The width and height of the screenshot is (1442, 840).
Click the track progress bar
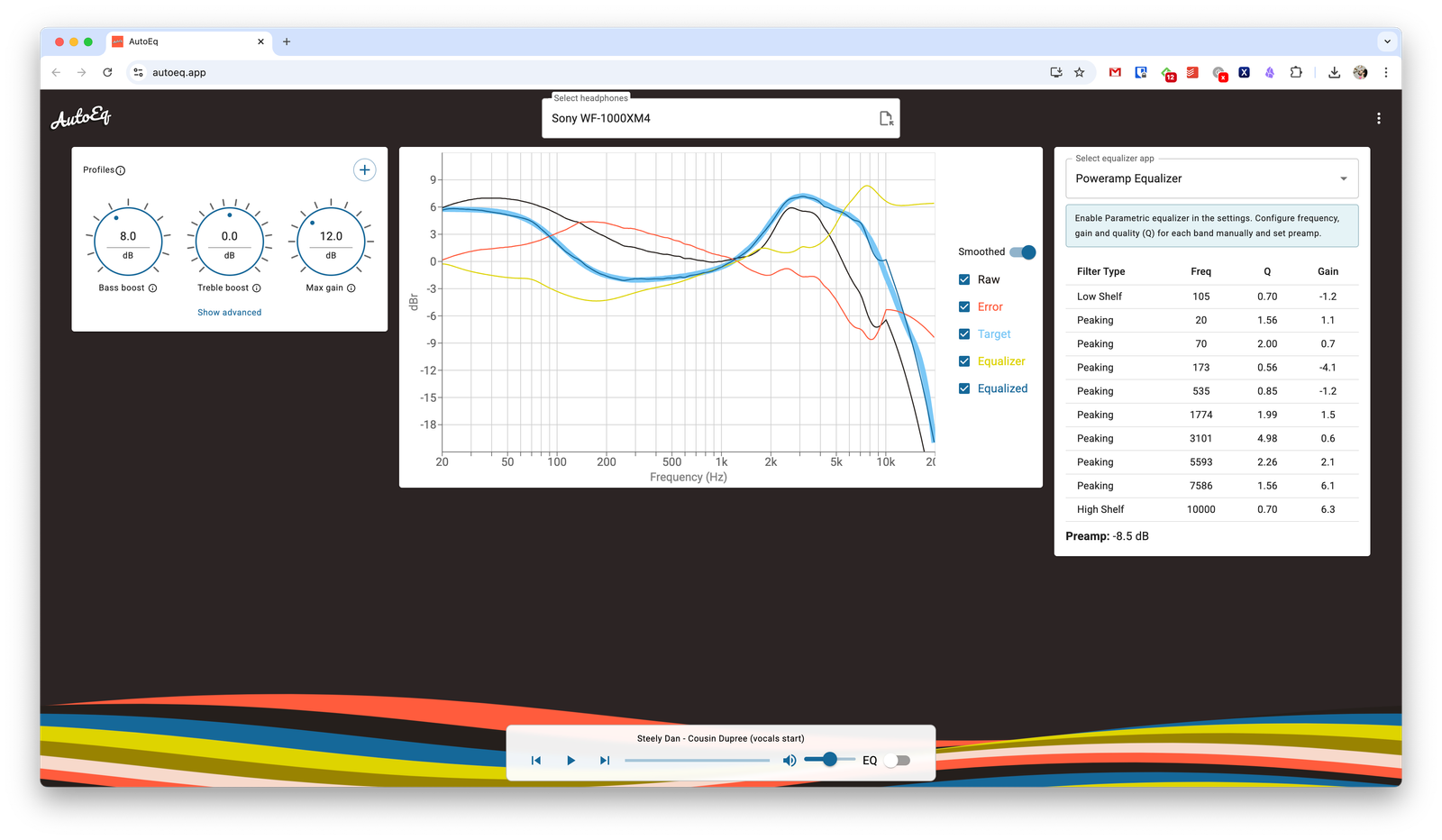pos(698,761)
